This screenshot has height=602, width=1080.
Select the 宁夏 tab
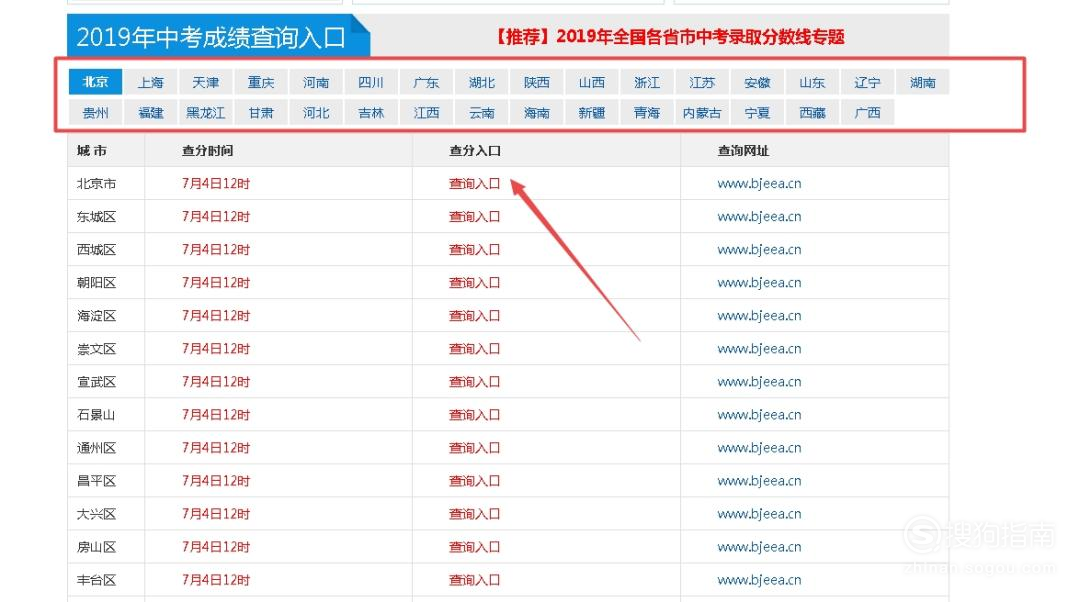click(756, 112)
